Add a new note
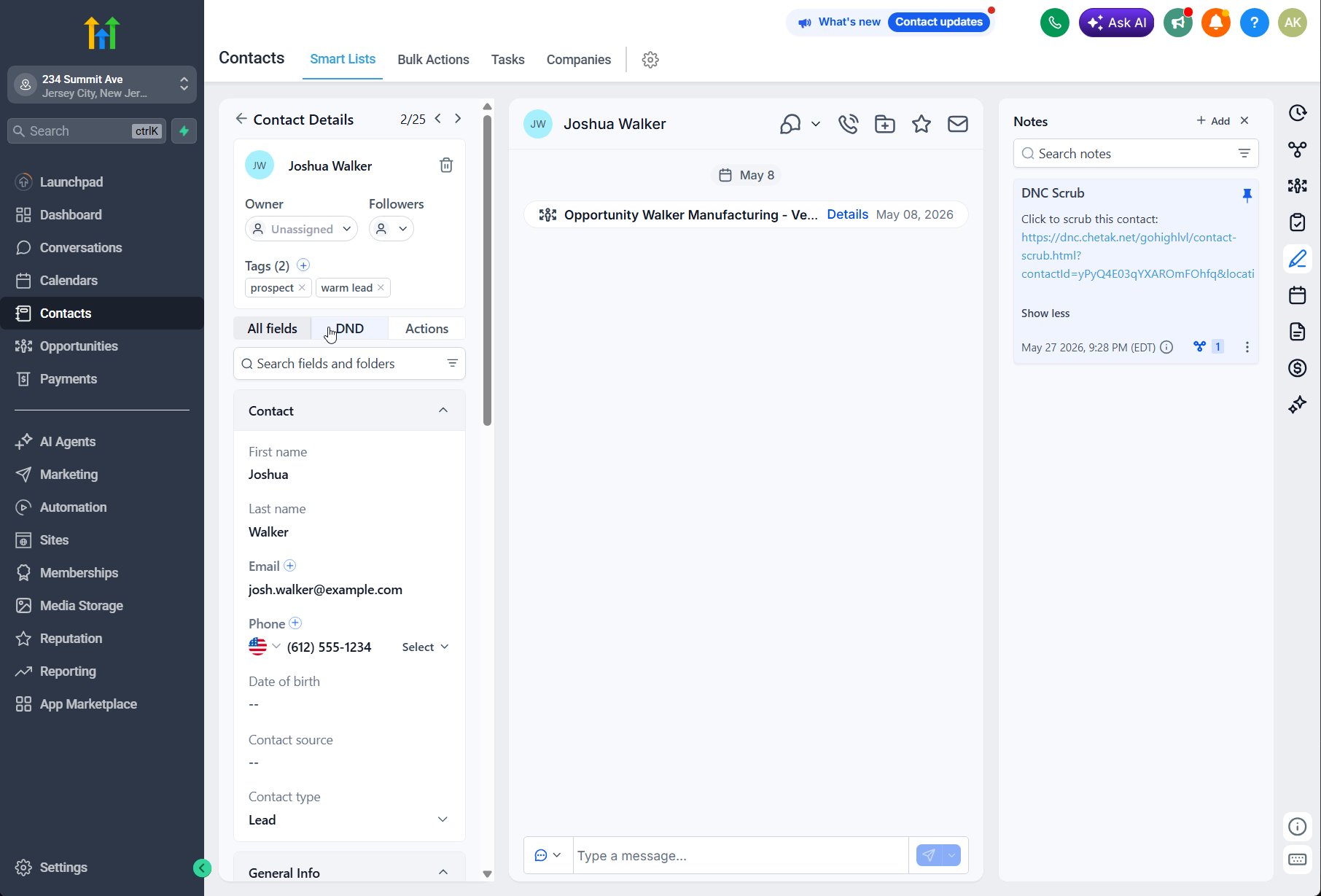 (x=1213, y=121)
